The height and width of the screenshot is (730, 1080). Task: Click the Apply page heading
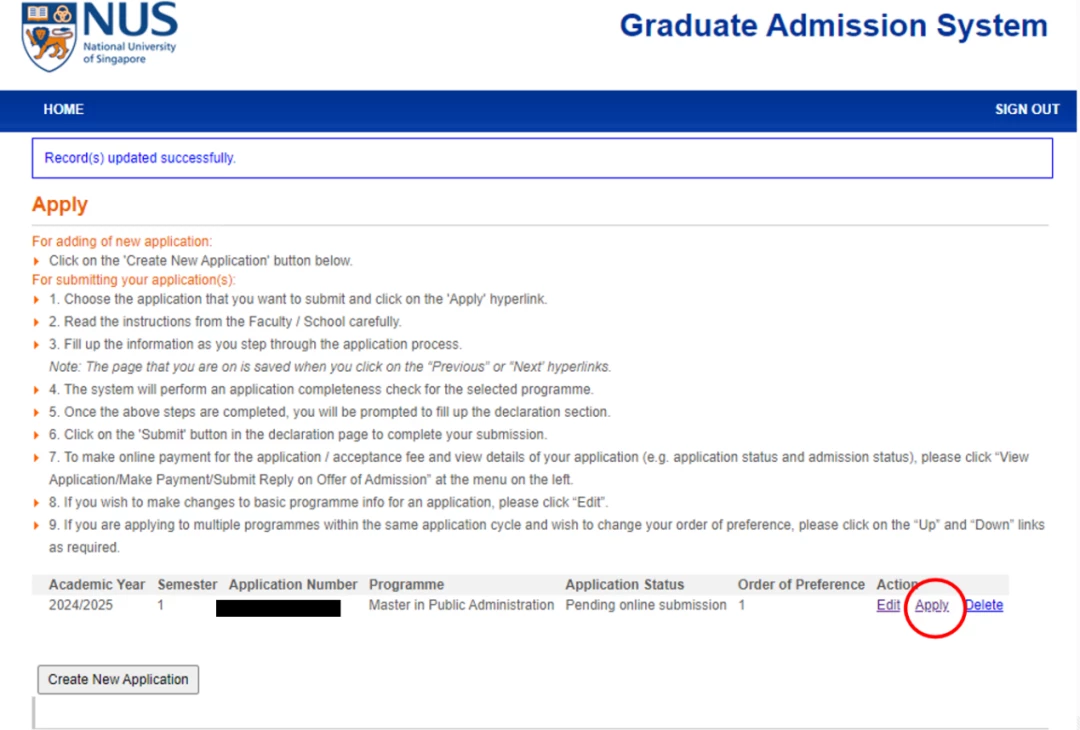pyautogui.click(x=60, y=205)
